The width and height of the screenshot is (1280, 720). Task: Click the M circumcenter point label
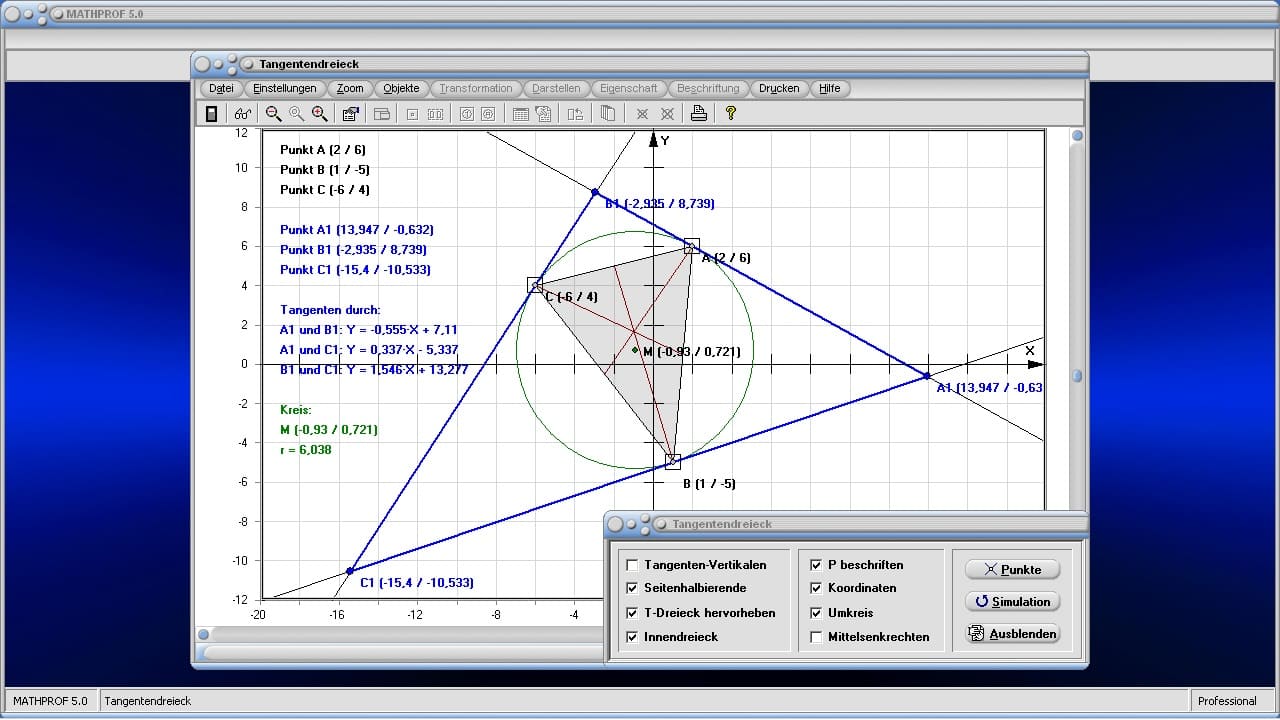click(691, 352)
